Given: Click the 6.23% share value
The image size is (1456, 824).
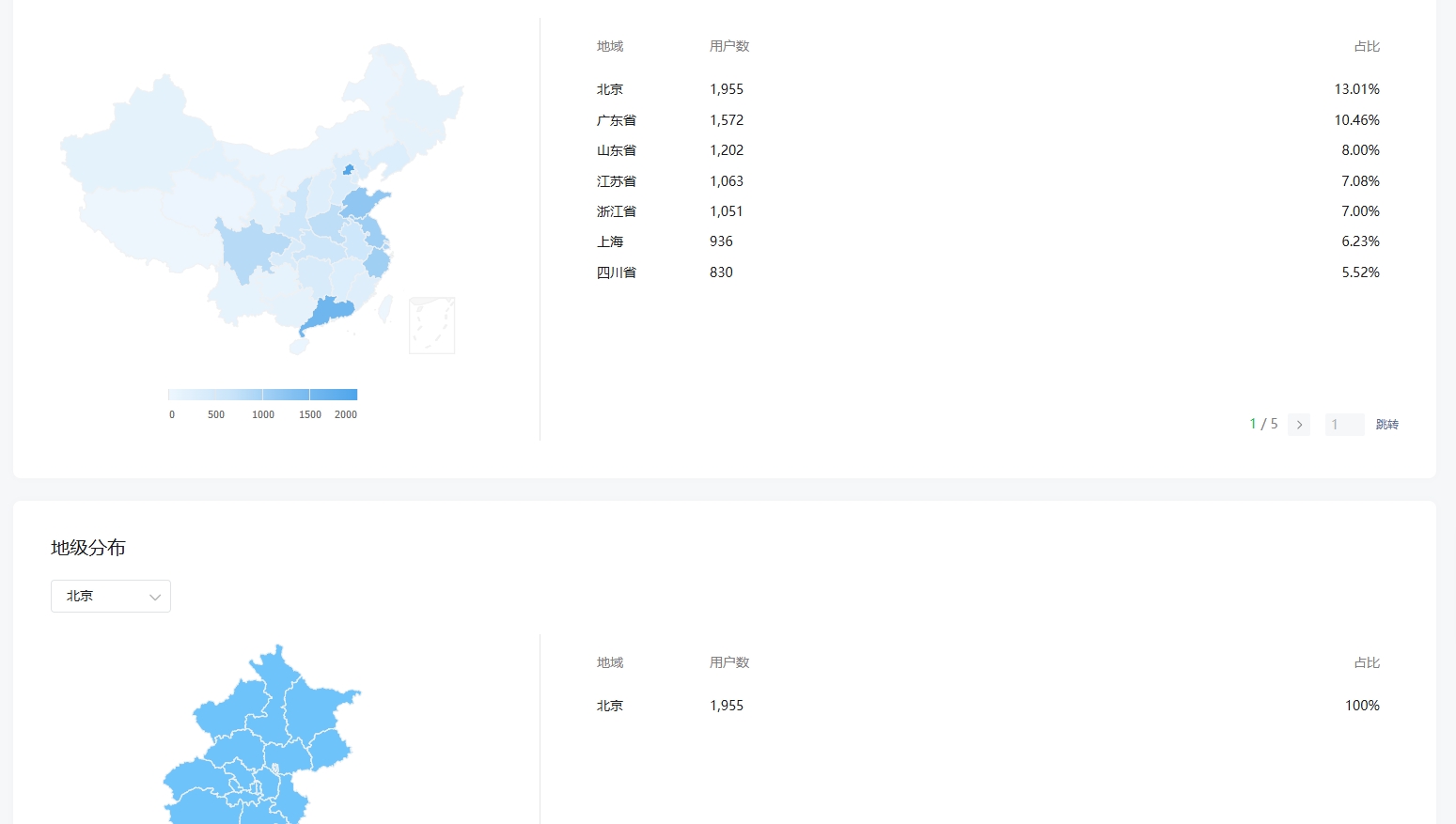Looking at the screenshot, I should 1360,241.
